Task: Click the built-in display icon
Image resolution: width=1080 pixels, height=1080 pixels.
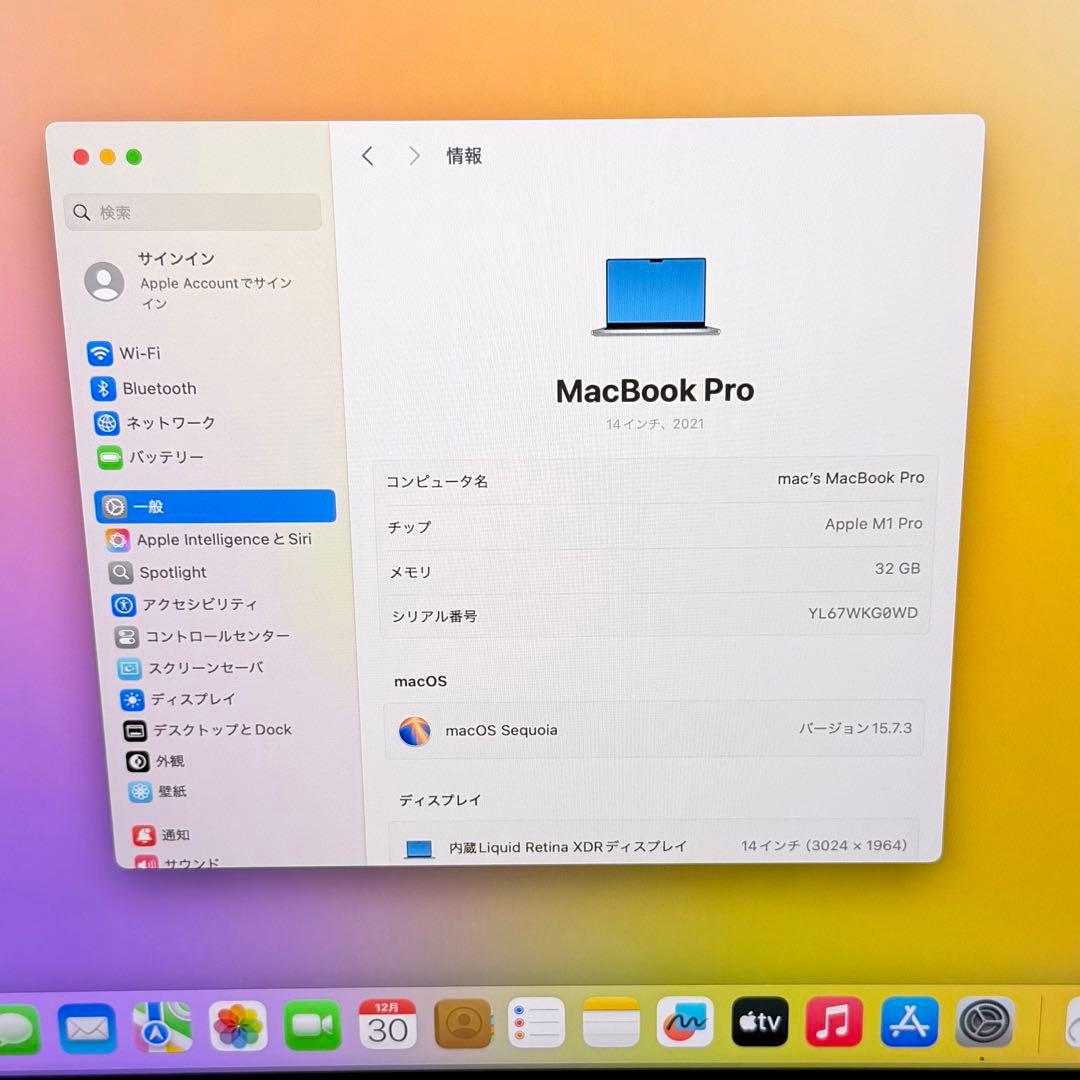Action: click(419, 849)
